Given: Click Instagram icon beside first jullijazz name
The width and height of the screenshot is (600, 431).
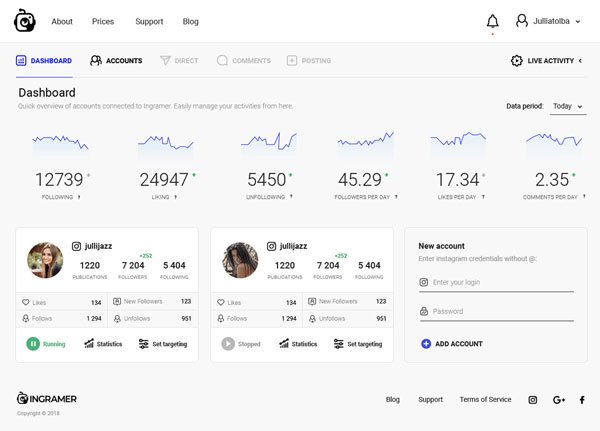Looking at the screenshot, I should 77,246.
